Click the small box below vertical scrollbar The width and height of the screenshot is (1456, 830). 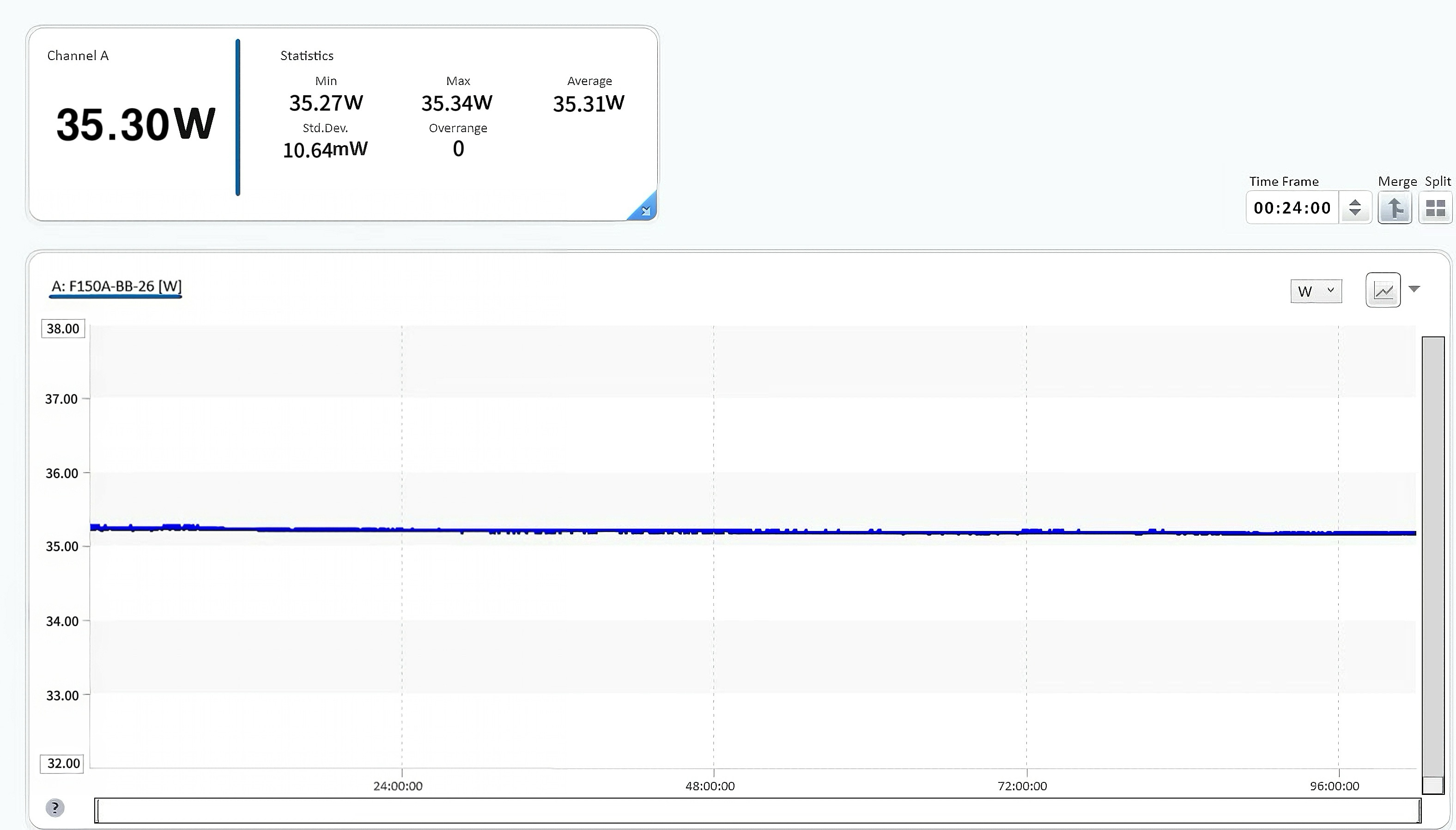[x=1432, y=786]
